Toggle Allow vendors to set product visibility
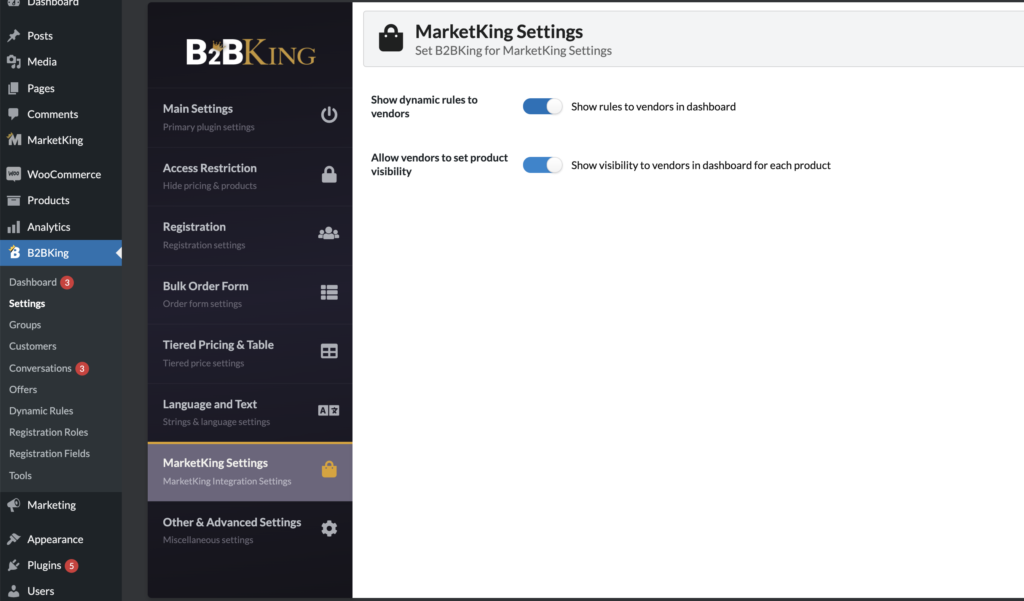 (x=542, y=165)
